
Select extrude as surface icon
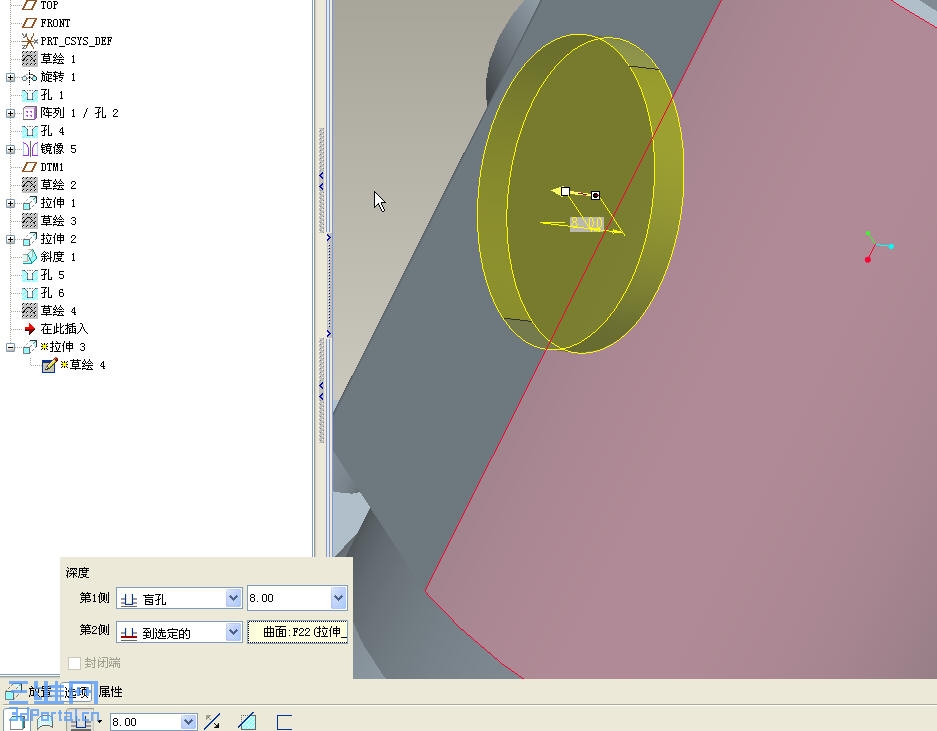pyautogui.click(x=45, y=721)
